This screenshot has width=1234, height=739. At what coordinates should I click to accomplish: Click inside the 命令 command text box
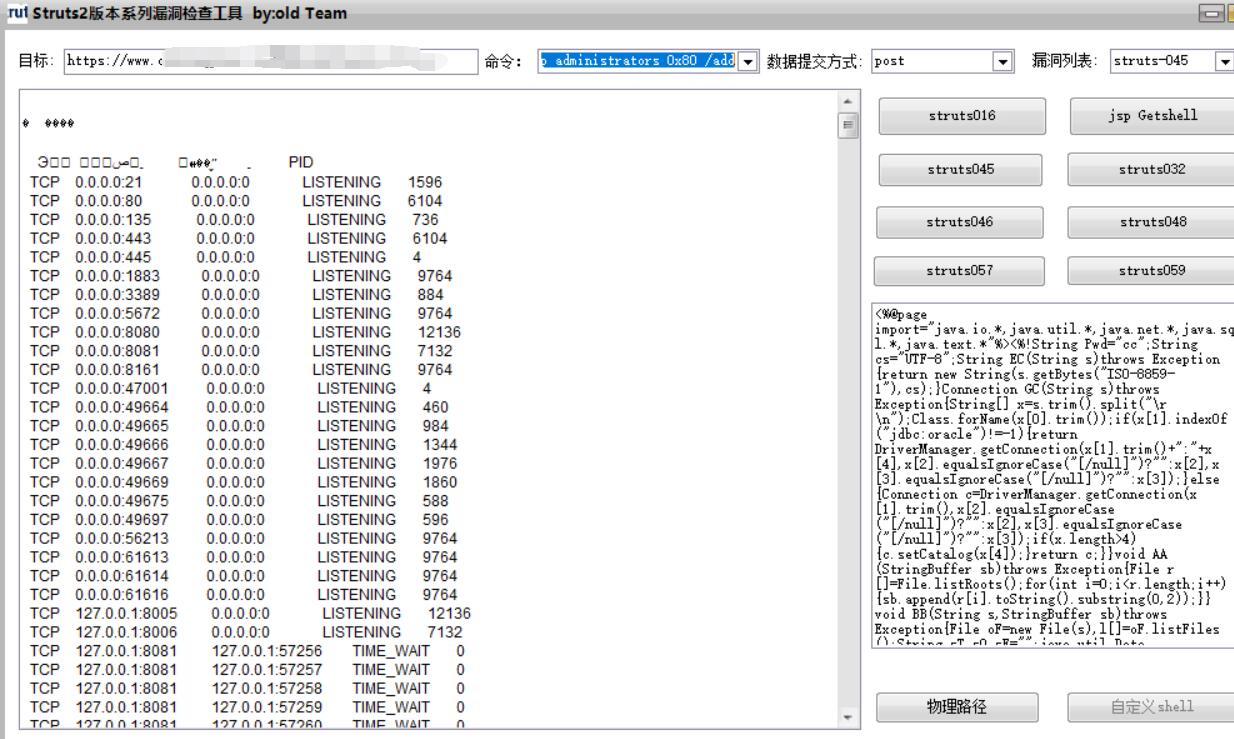point(638,61)
